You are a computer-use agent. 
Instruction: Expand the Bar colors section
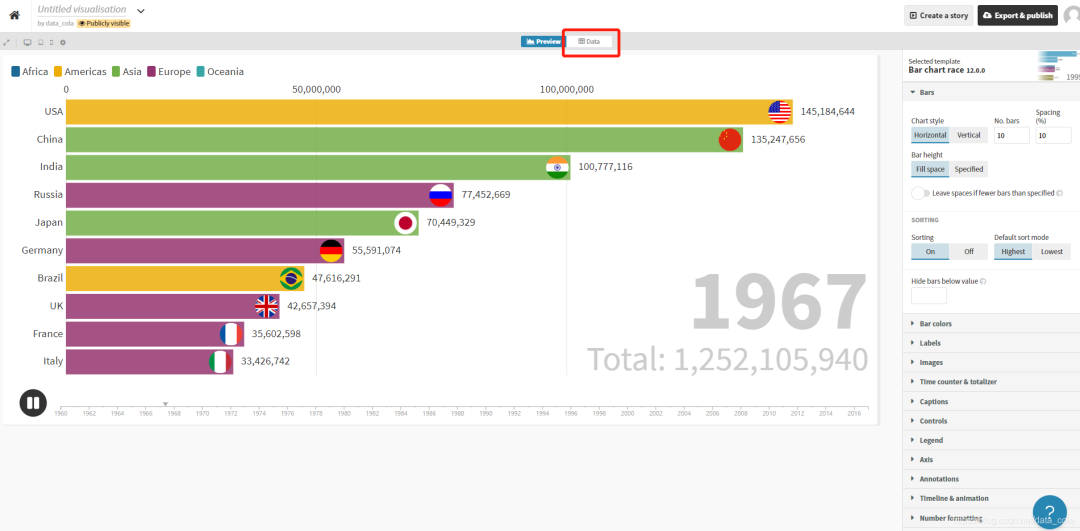tap(935, 324)
